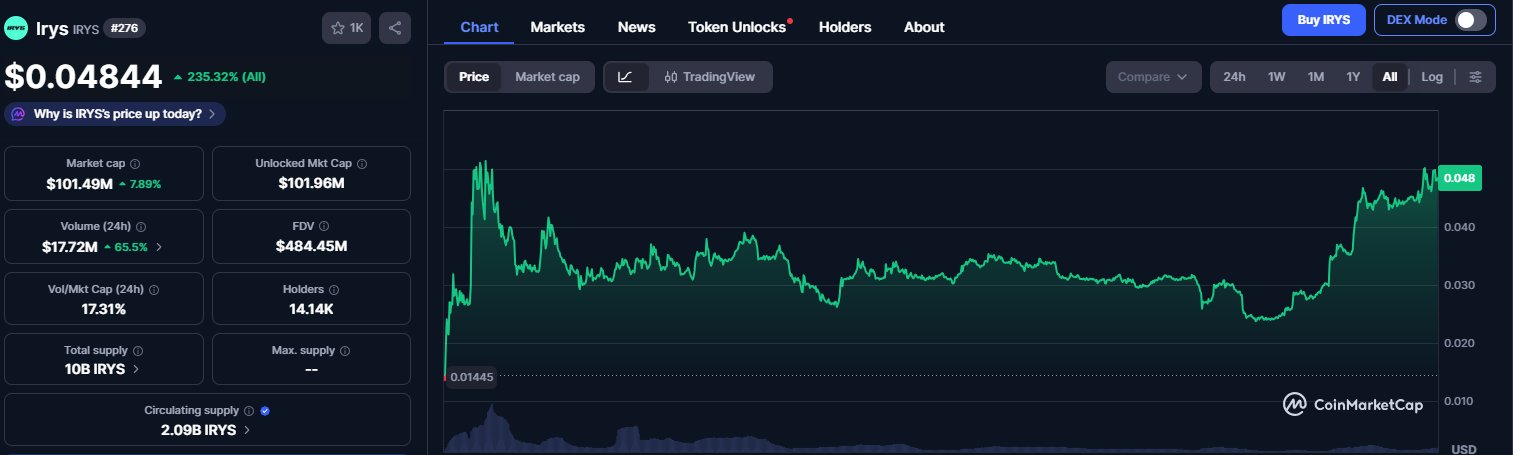Open chart settings sliders icon
This screenshot has width=1513, height=455.
(x=1475, y=77)
